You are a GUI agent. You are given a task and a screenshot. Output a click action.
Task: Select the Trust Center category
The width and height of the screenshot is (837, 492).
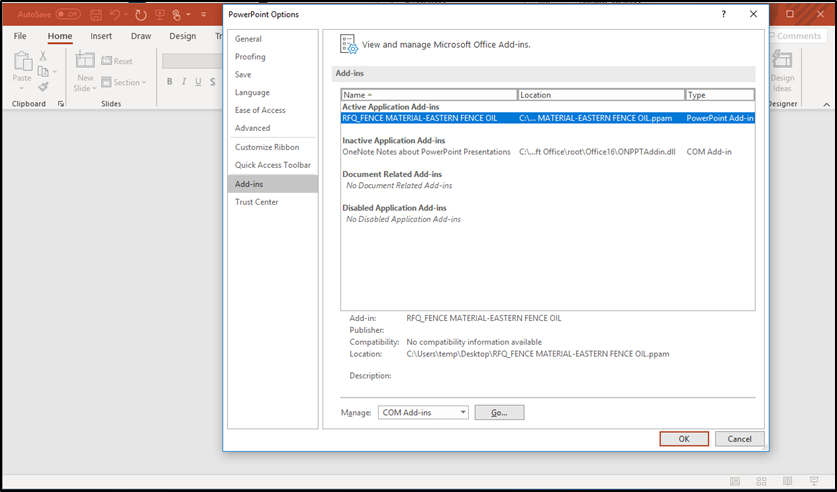tap(257, 202)
